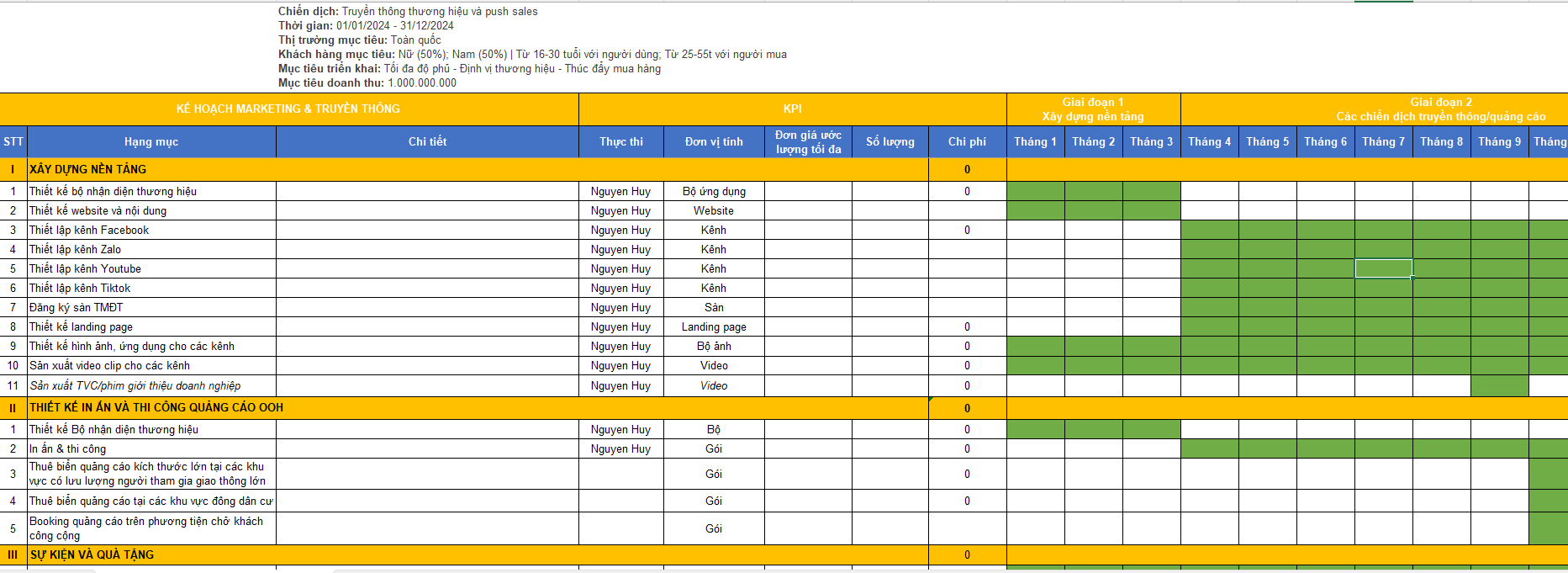Select the 'Thực thi' header cell
The image size is (1568, 573).
coord(620,141)
